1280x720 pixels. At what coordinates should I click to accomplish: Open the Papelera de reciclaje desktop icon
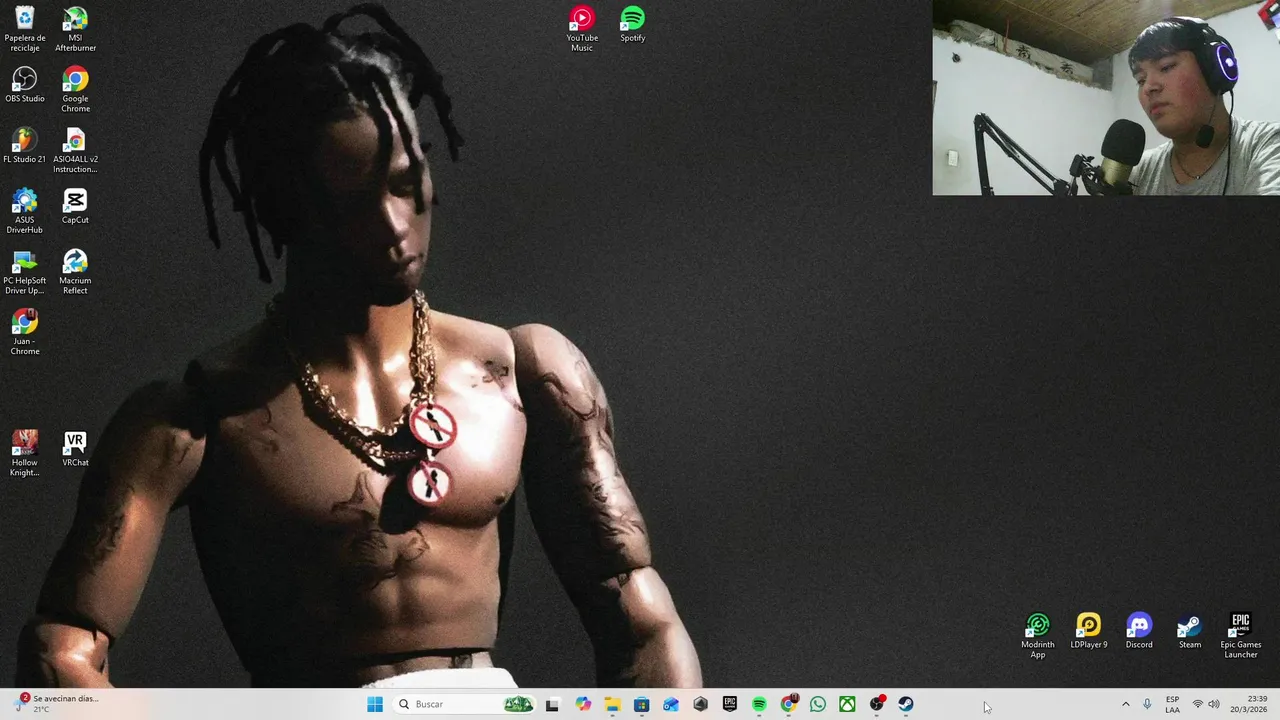pos(25,30)
